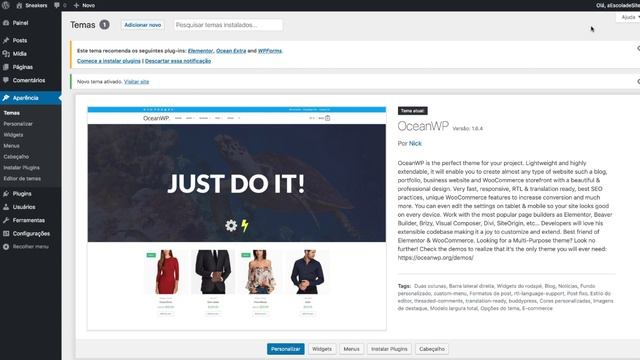Click 'Comece a instalar plugins' link
Image resolution: width=640 pixels, height=360 pixels.
click(109, 61)
